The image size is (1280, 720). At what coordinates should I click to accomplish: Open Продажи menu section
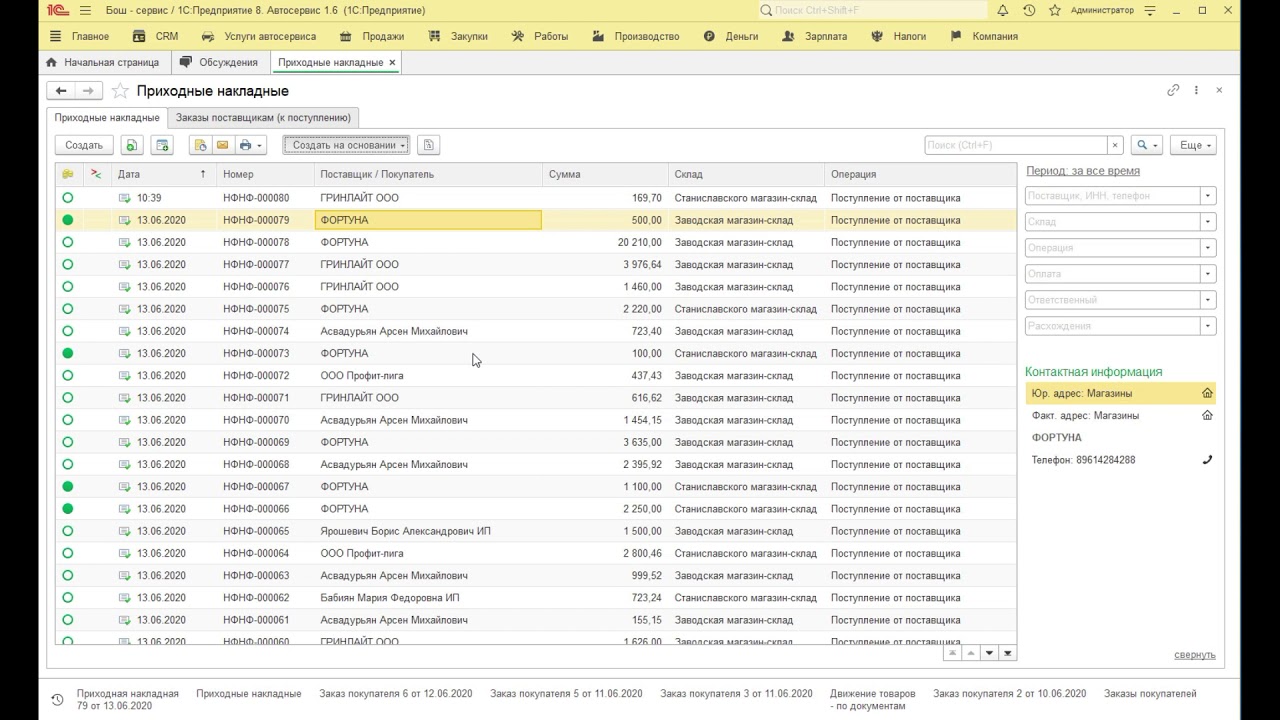[372, 36]
